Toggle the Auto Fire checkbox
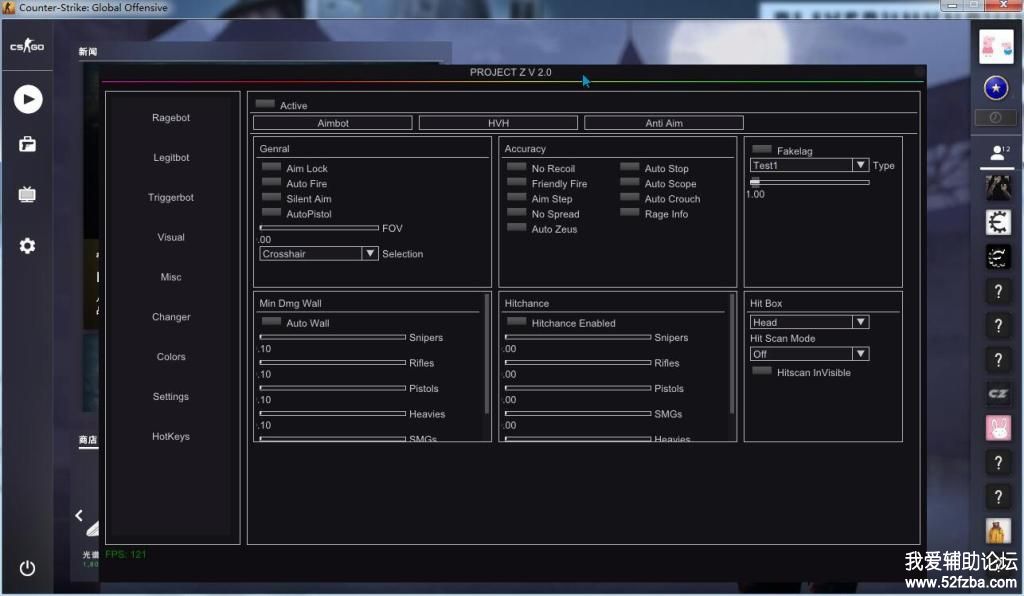The width and height of the screenshot is (1024, 596). pos(271,182)
